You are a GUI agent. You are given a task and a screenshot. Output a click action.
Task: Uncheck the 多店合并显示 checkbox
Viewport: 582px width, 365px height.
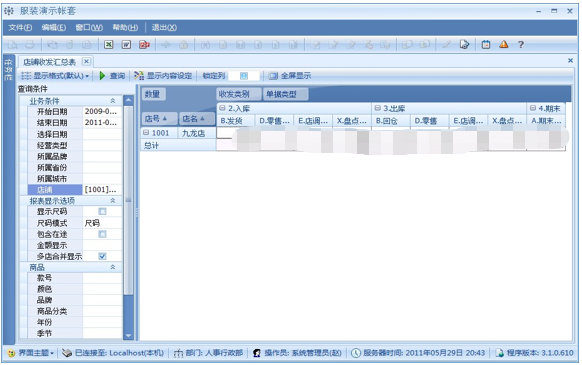coord(102,256)
